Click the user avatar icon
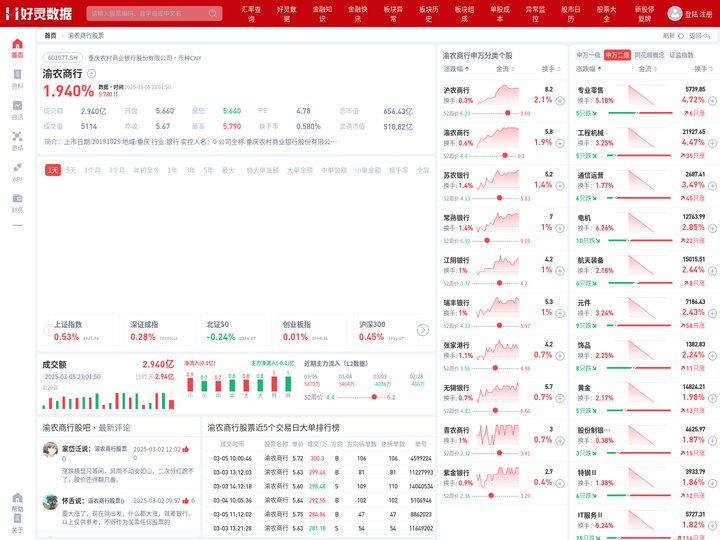 [675, 13]
